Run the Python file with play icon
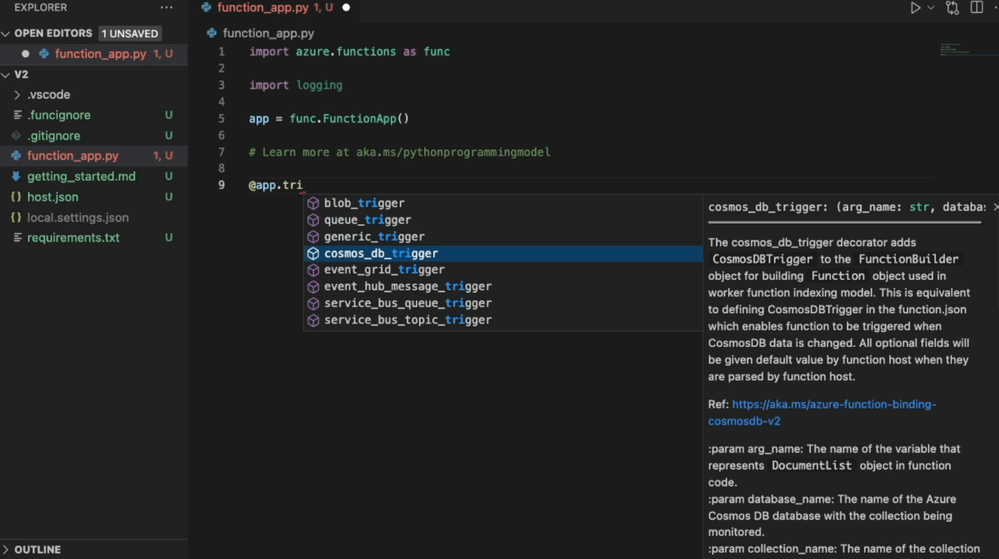This screenshot has height=559, width=999. tap(914, 8)
